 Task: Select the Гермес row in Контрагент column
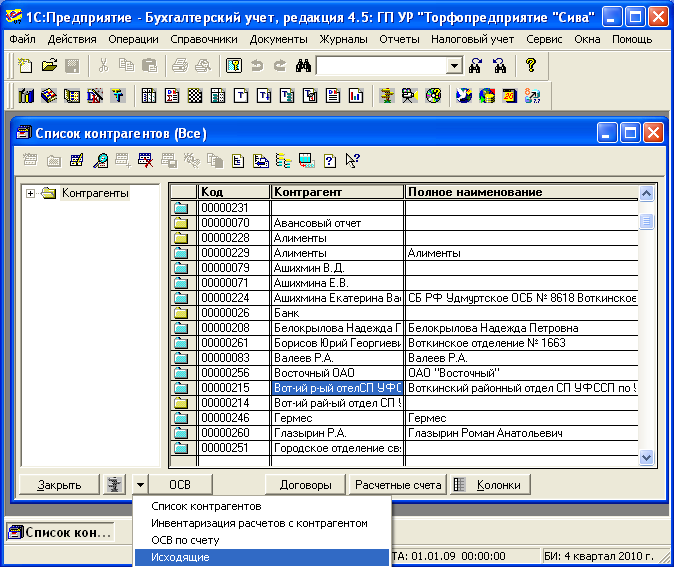[x=337, y=418]
